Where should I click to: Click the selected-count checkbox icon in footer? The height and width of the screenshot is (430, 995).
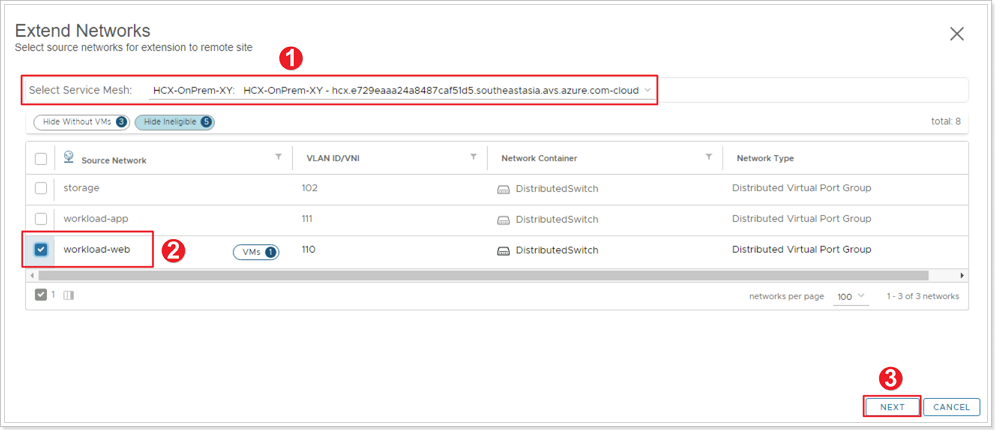coord(41,295)
